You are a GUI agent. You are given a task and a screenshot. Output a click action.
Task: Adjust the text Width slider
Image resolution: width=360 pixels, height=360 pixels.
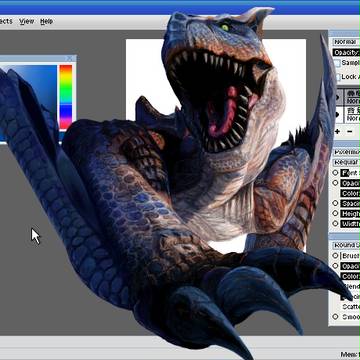350,224
